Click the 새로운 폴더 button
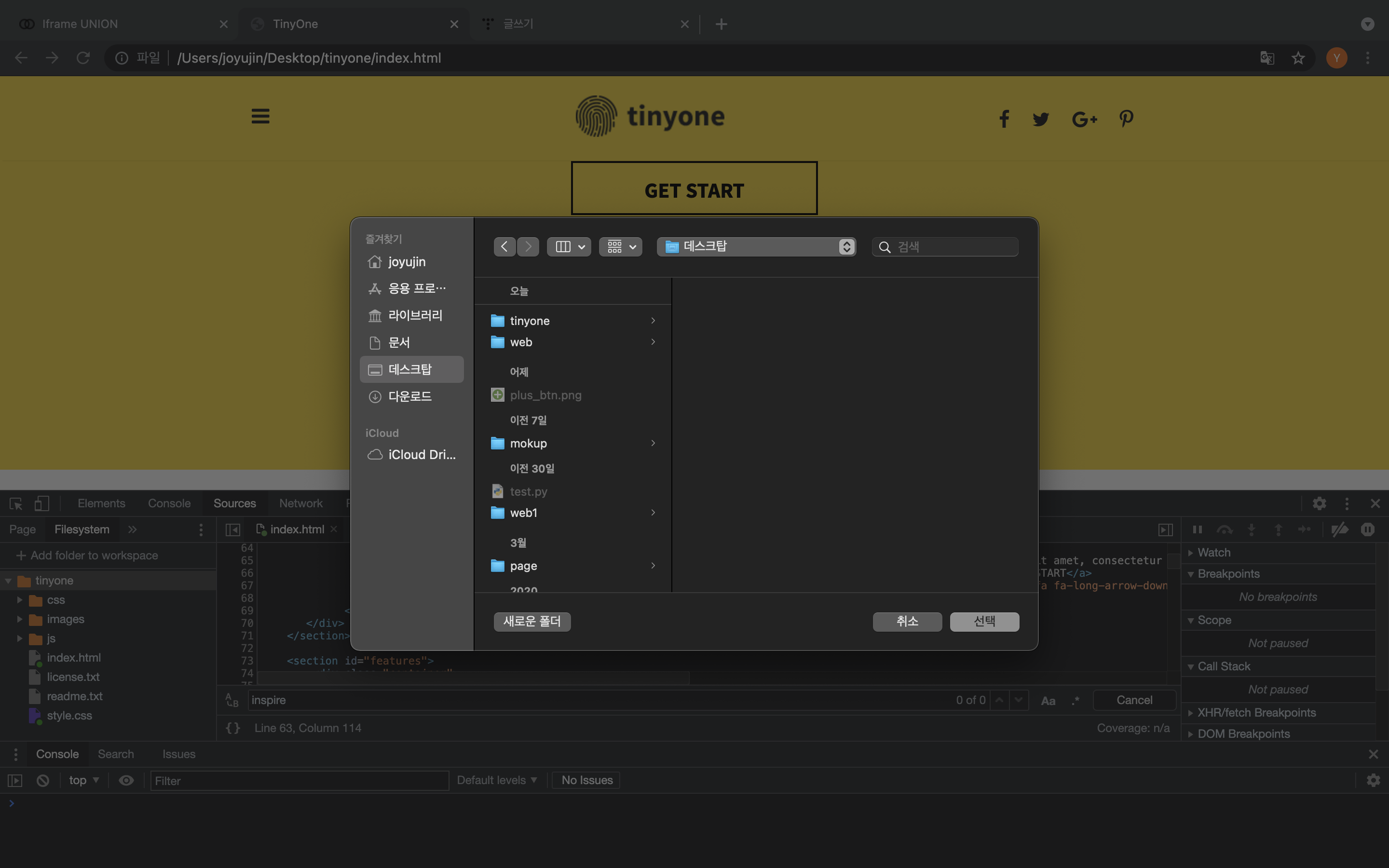 (531, 621)
